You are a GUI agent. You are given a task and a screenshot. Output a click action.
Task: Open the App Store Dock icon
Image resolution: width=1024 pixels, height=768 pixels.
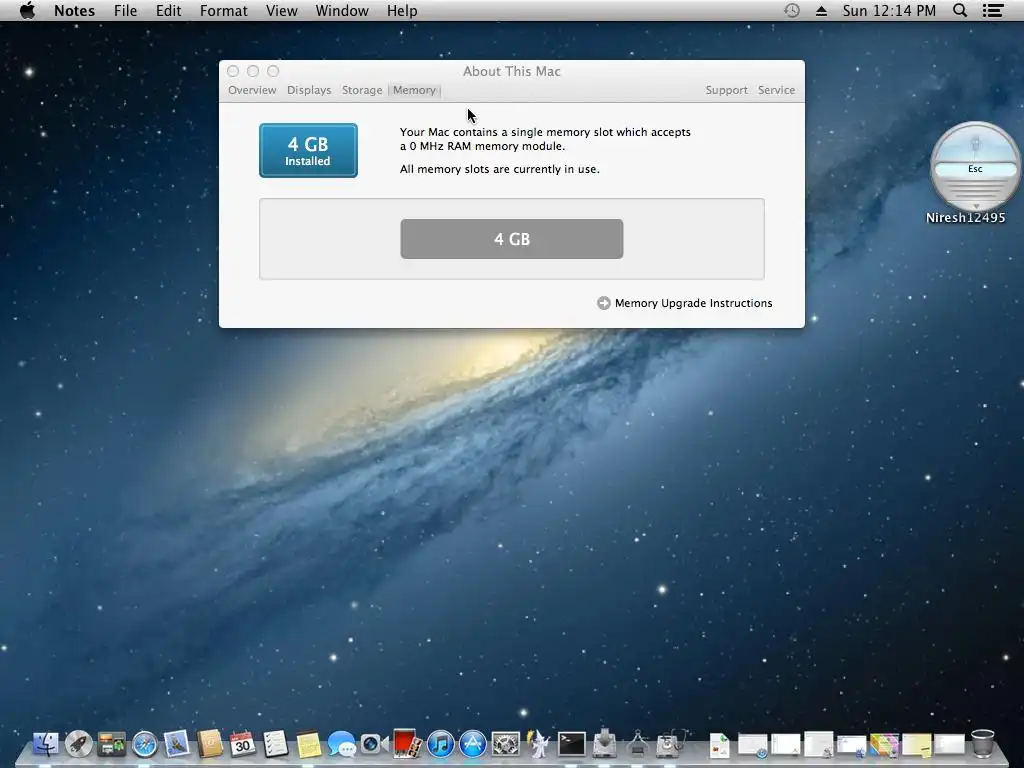click(x=473, y=744)
